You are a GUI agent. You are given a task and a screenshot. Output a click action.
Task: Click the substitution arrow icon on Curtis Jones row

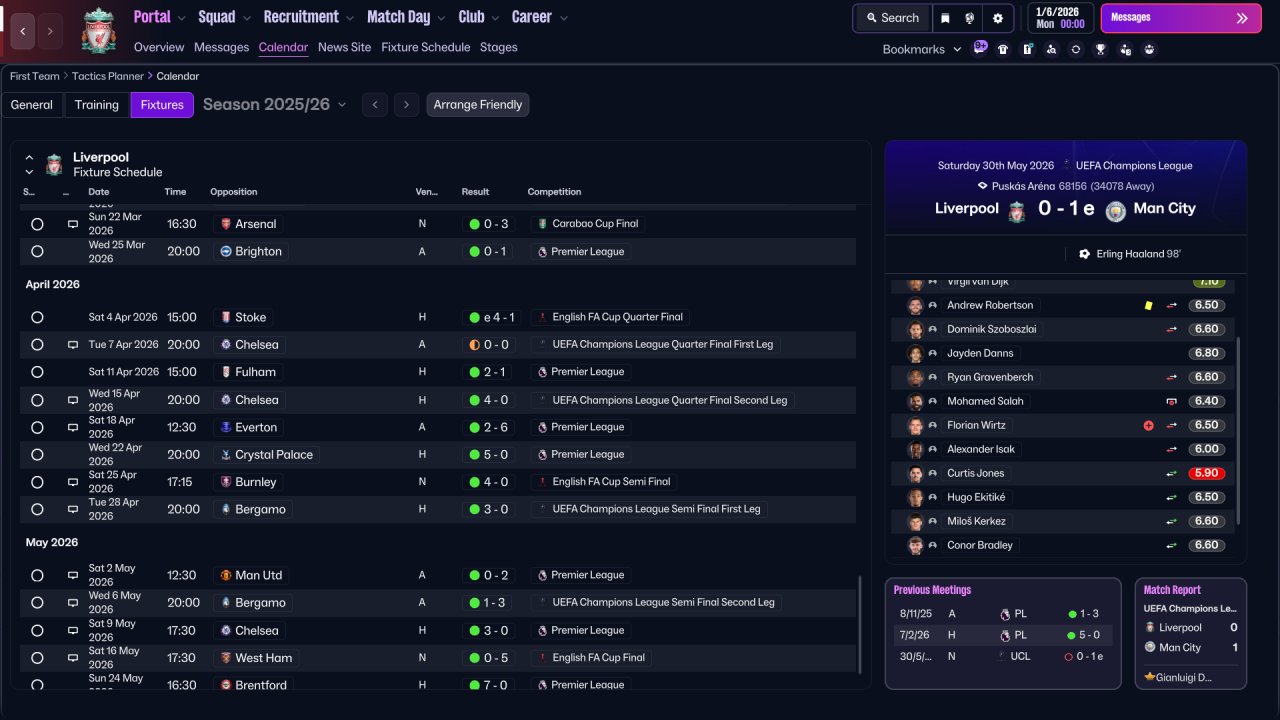click(1172, 473)
